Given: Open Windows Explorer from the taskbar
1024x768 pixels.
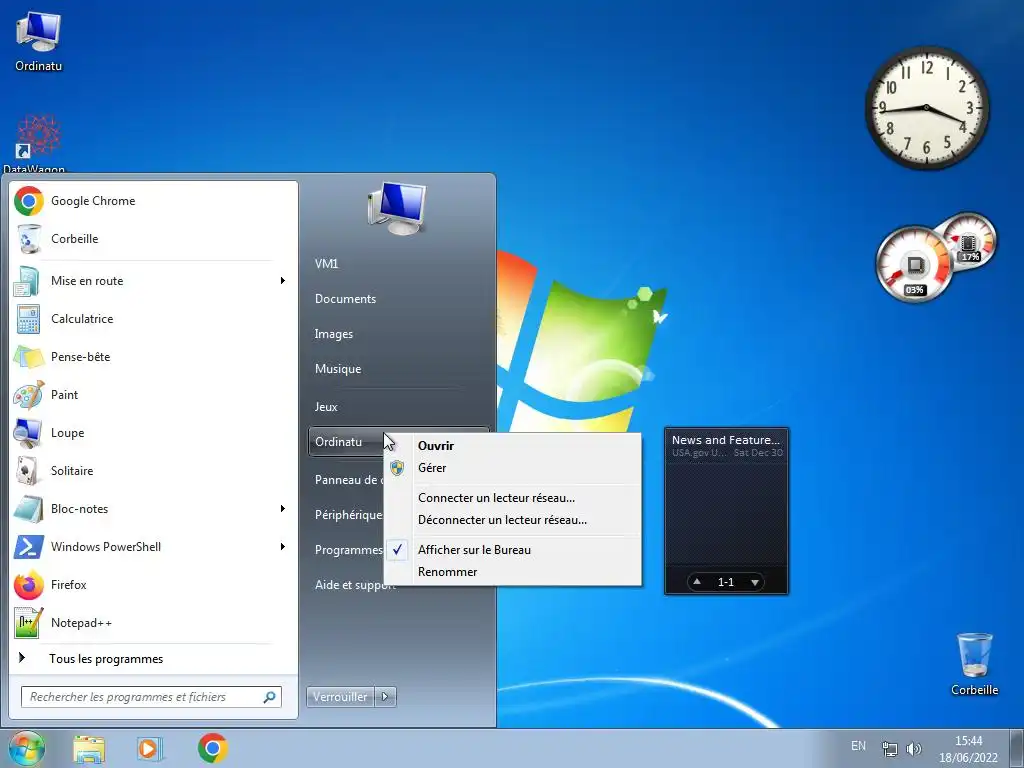Looking at the screenshot, I should [89, 748].
